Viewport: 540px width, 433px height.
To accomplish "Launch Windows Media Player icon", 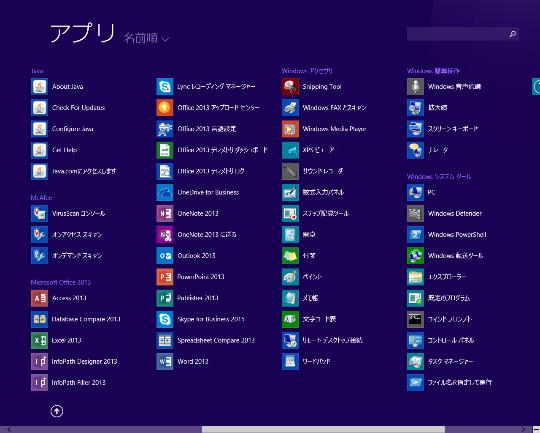I will [290, 129].
